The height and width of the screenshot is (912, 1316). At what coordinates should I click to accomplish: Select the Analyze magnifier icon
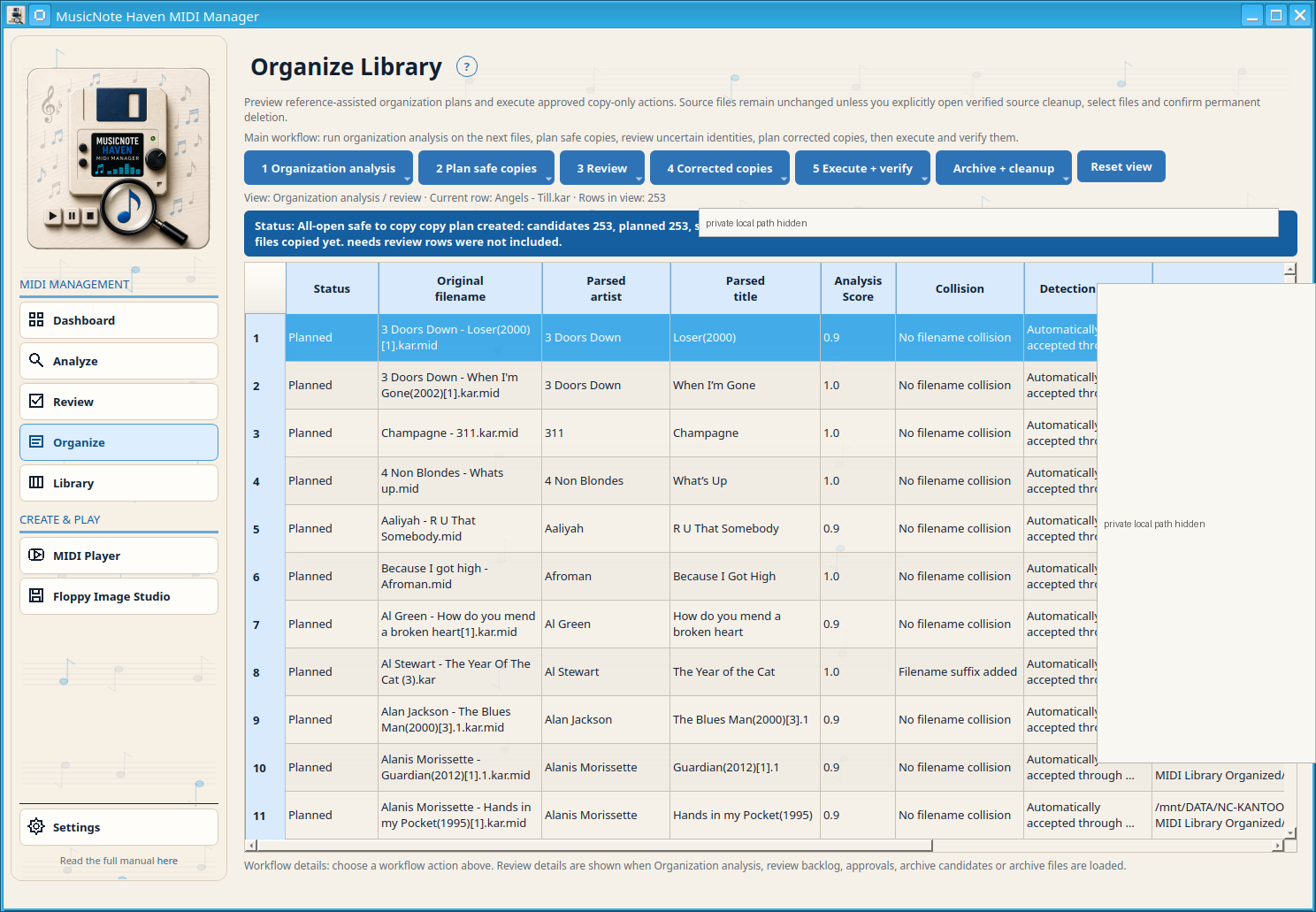pyautogui.click(x=36, y=360)
